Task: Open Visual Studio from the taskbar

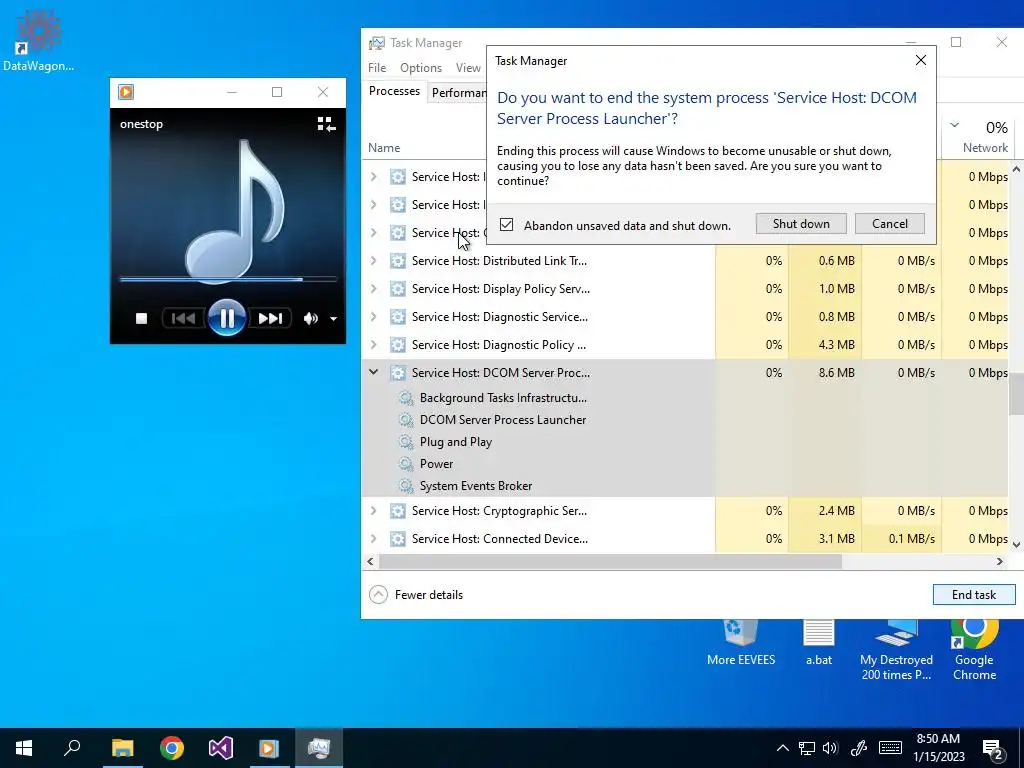Action: [221, 748]
